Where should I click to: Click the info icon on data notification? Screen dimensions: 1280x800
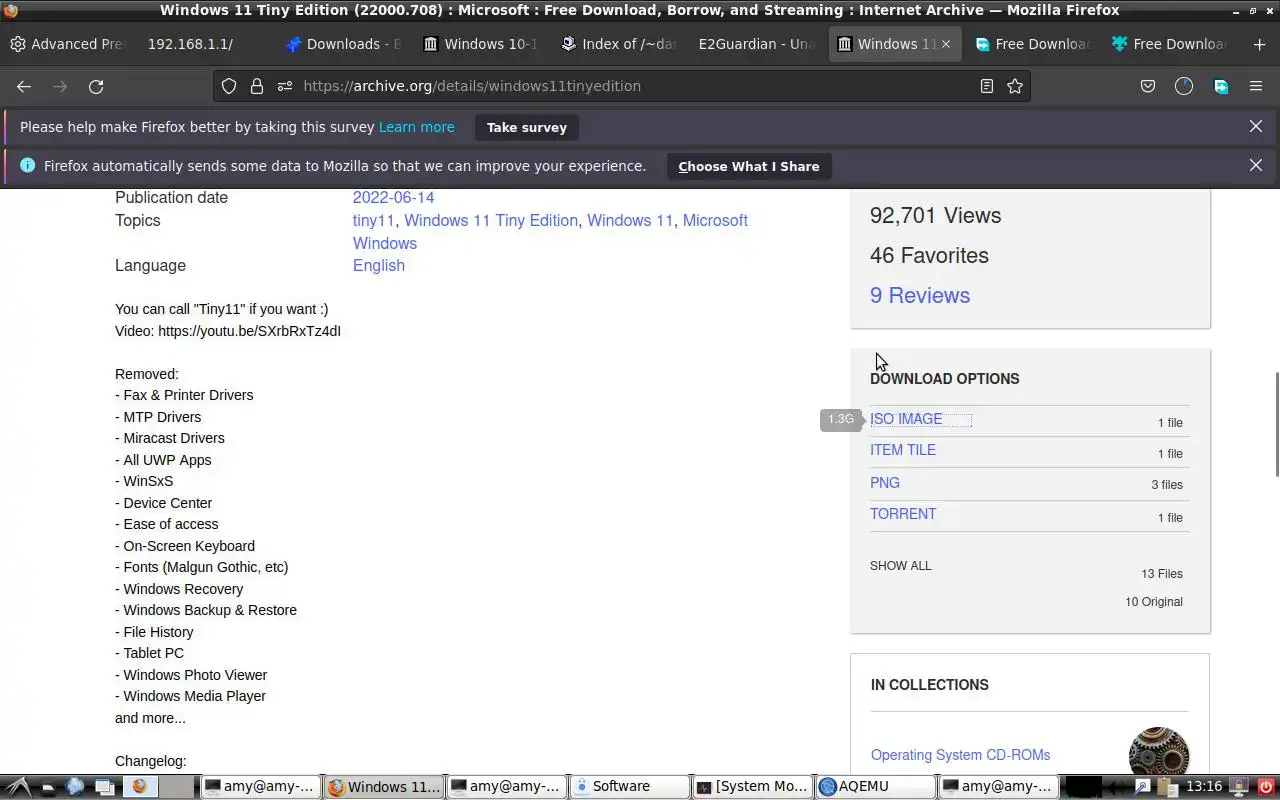[x=27, y=166]
